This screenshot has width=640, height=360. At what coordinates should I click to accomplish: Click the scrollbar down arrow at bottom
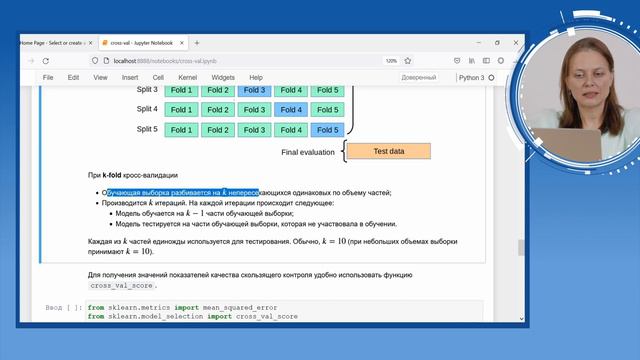coord(521,318)
